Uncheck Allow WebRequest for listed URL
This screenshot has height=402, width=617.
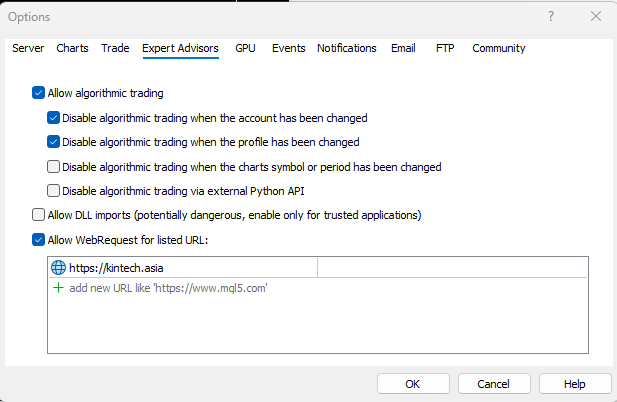38,240
